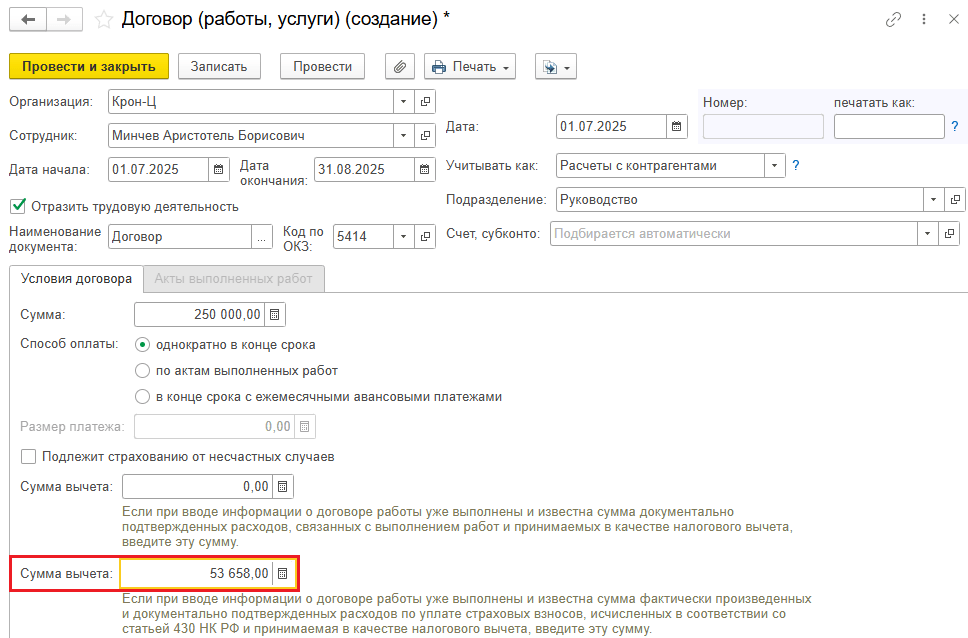Click the Записать button
Image resolution: width=968 pixels, height=638 pixels.
click(x=219, y=67)
